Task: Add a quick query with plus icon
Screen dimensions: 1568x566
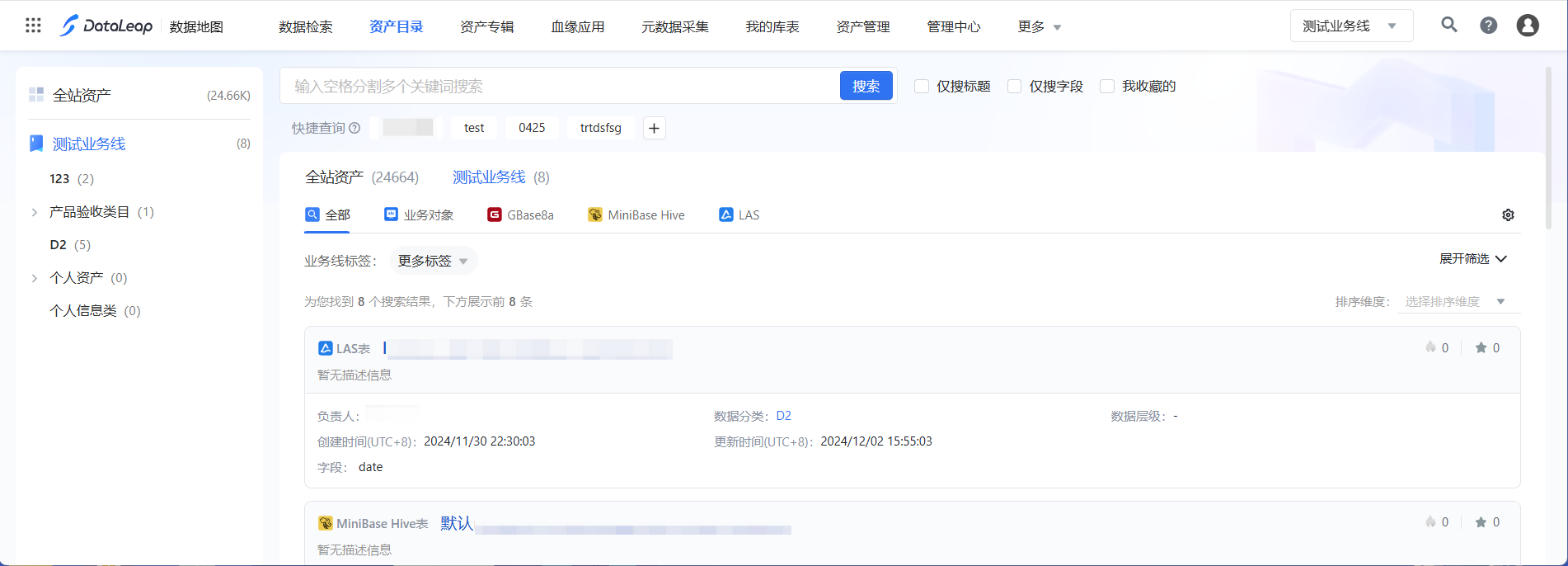Action: pos(654,128)
